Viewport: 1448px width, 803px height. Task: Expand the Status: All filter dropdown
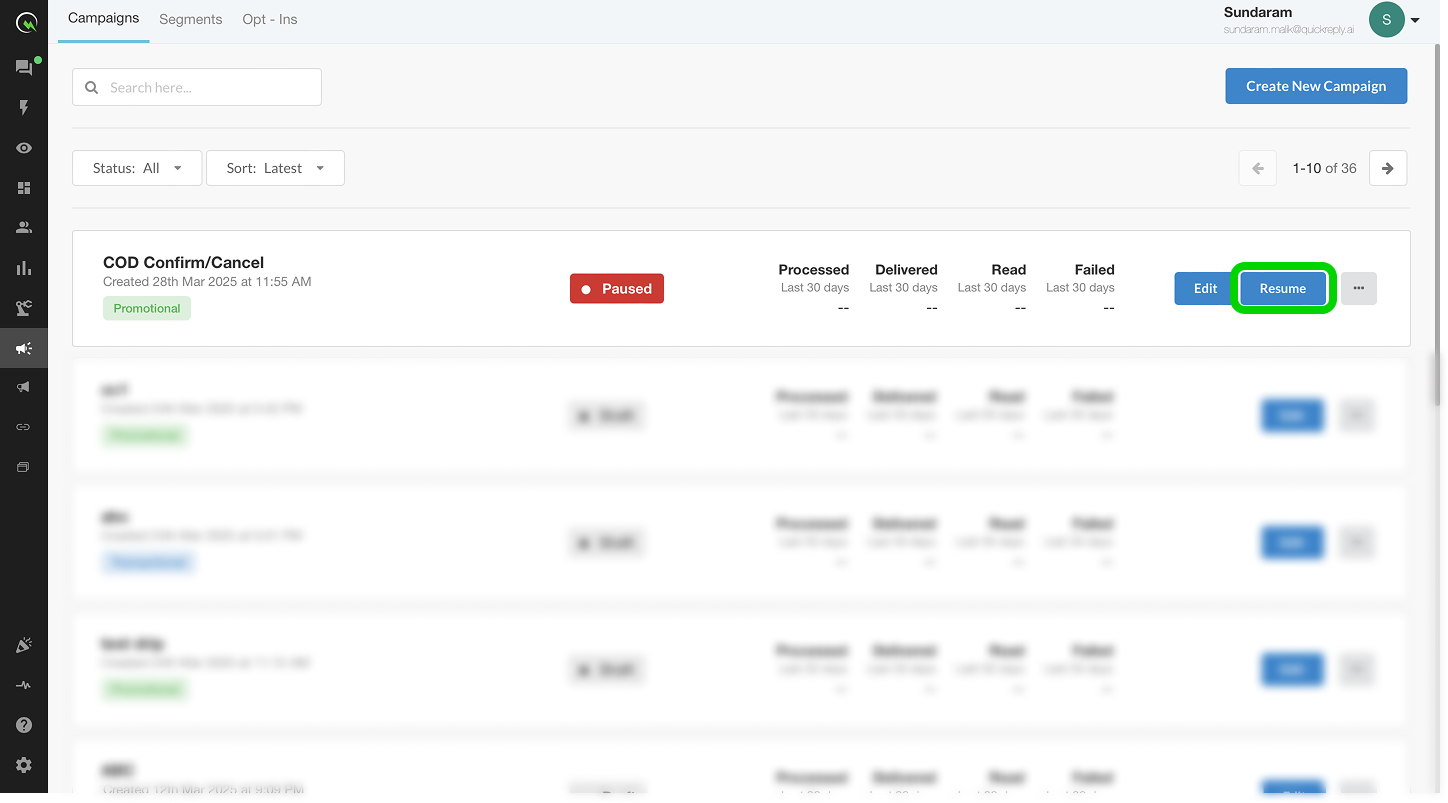click(137, 168)
